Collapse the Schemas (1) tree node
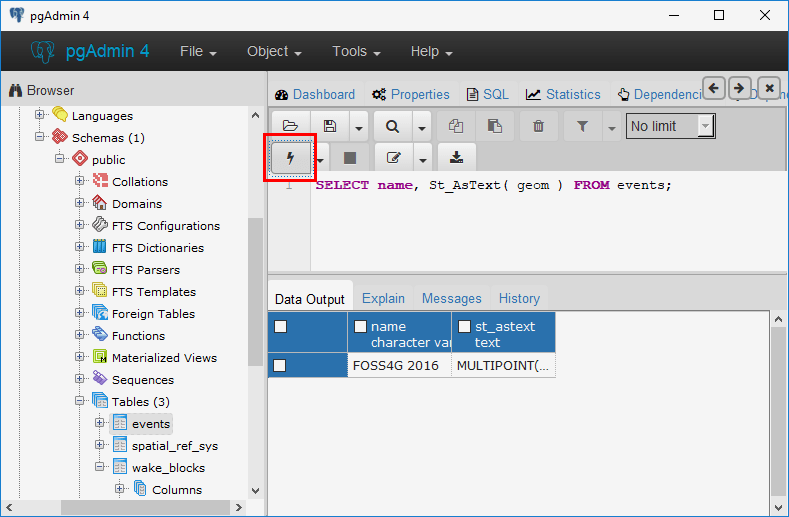This screenshot has height=517, width=789. tap(39, 136)
